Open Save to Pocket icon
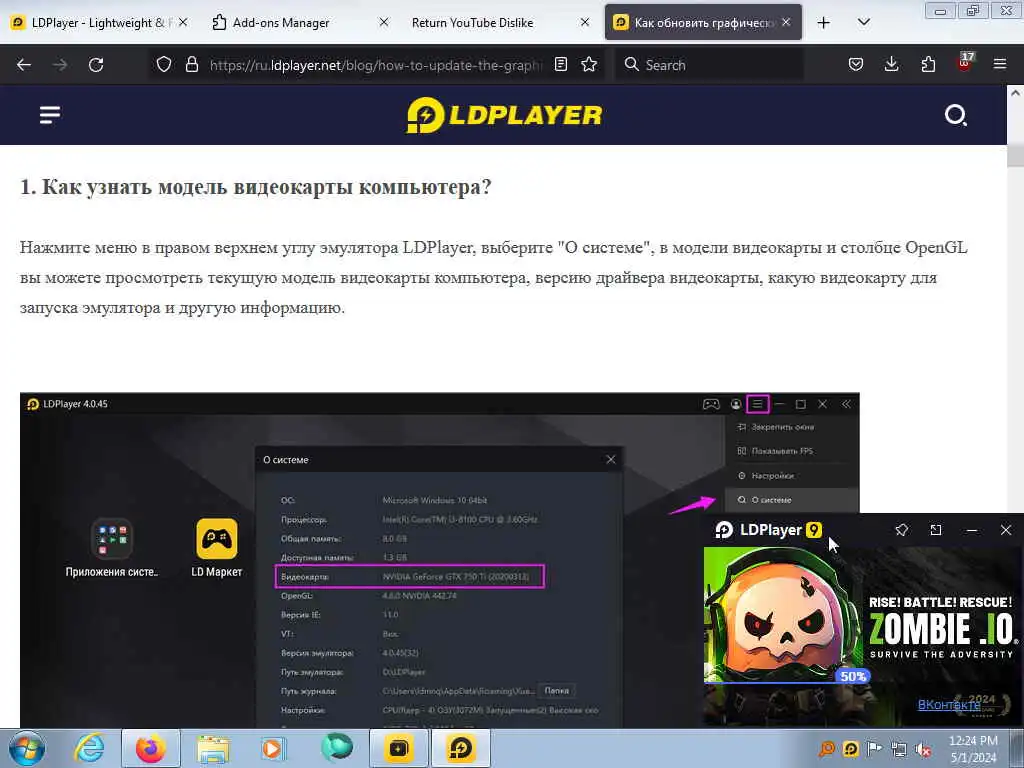 [x=856, y=64]
